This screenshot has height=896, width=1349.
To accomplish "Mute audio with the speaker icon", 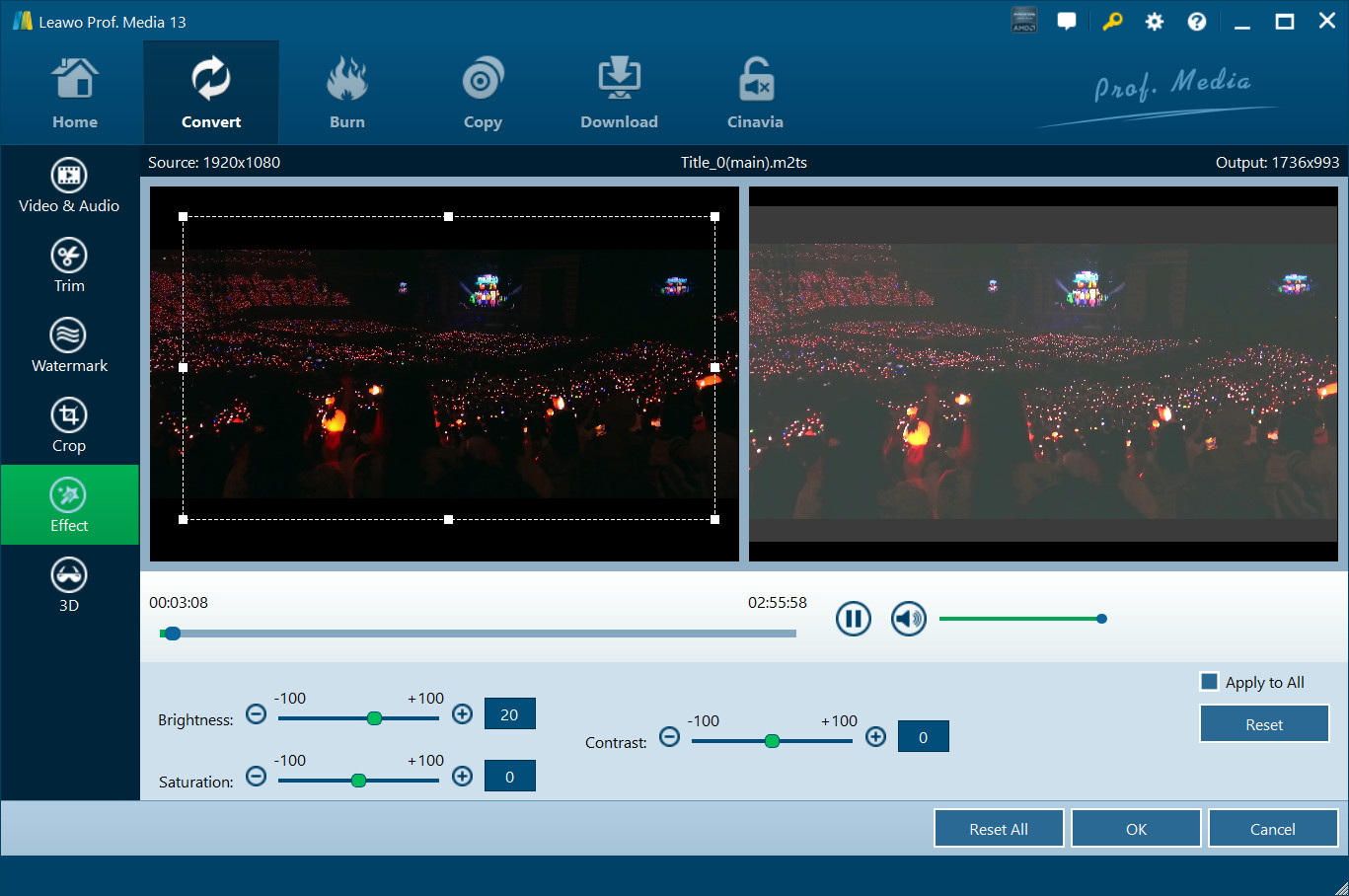I will point(908,619).
